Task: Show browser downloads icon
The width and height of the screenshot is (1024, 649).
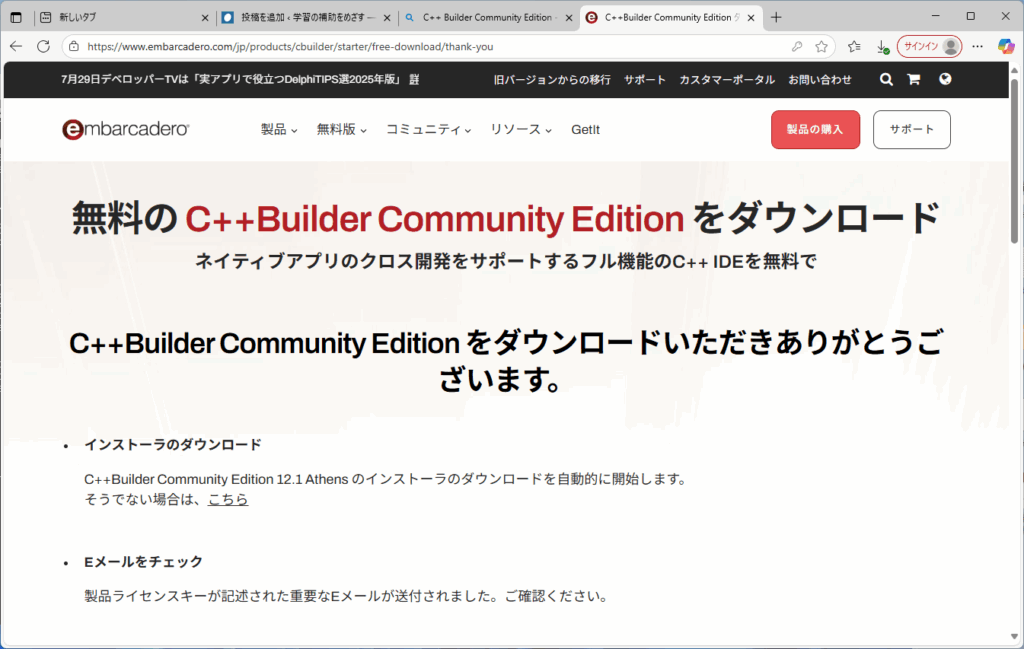Action: [x=882, y=46]
